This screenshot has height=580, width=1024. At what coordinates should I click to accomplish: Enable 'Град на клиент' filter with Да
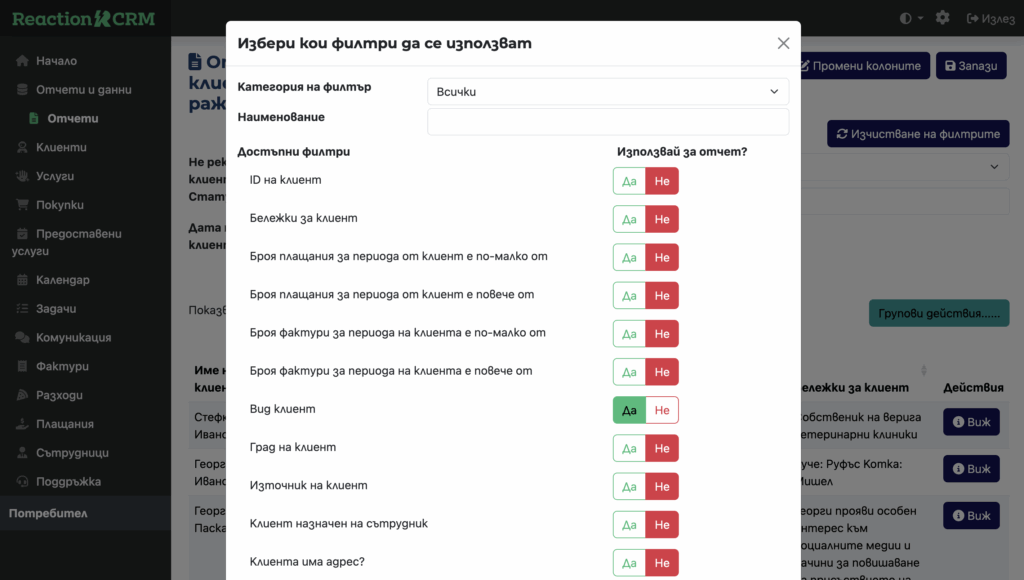[629, 449]
